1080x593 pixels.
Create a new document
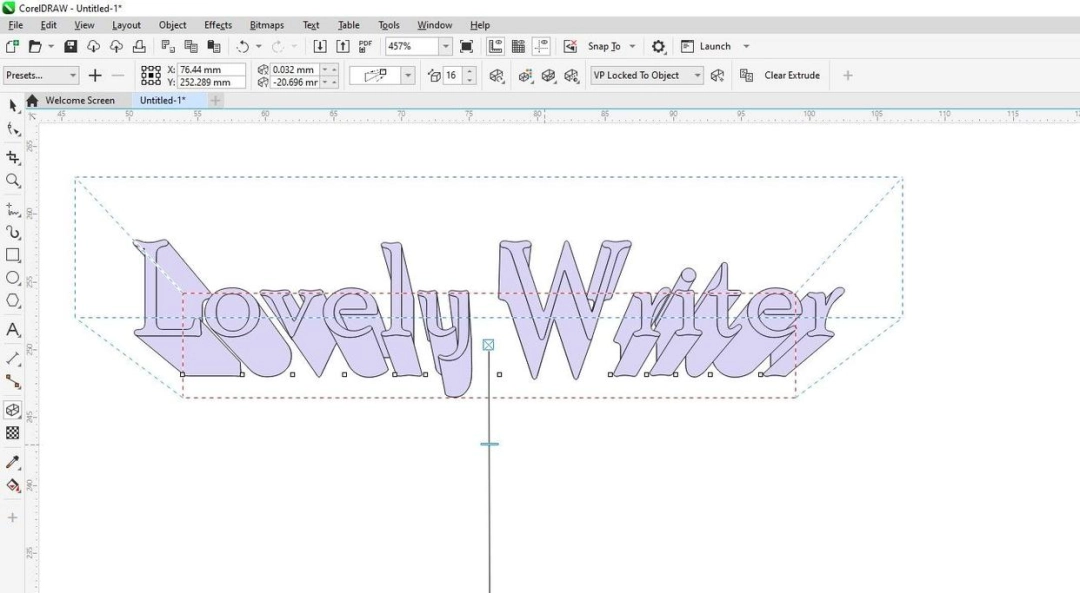pos(12,46)
